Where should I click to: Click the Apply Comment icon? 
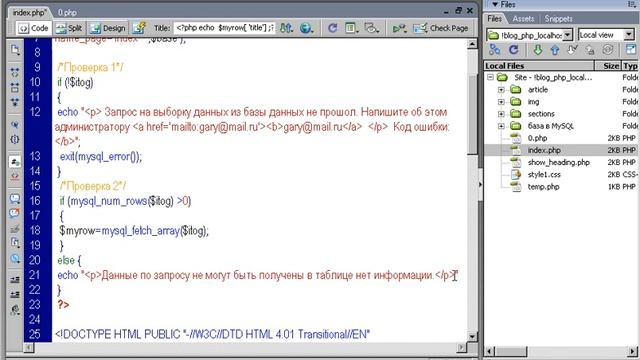[x=15, y=199]
